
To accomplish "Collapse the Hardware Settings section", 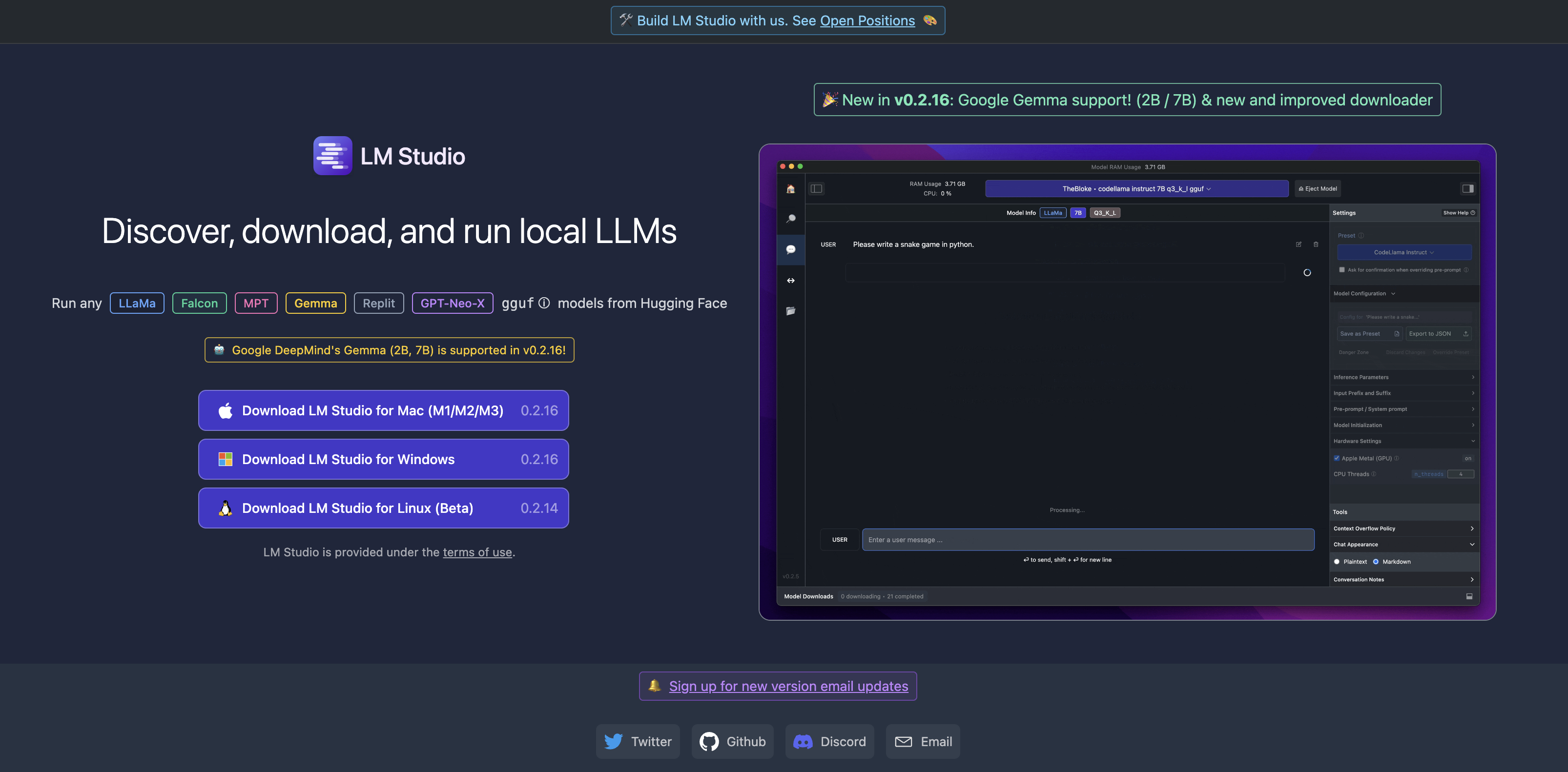I will click(1403, 441).
